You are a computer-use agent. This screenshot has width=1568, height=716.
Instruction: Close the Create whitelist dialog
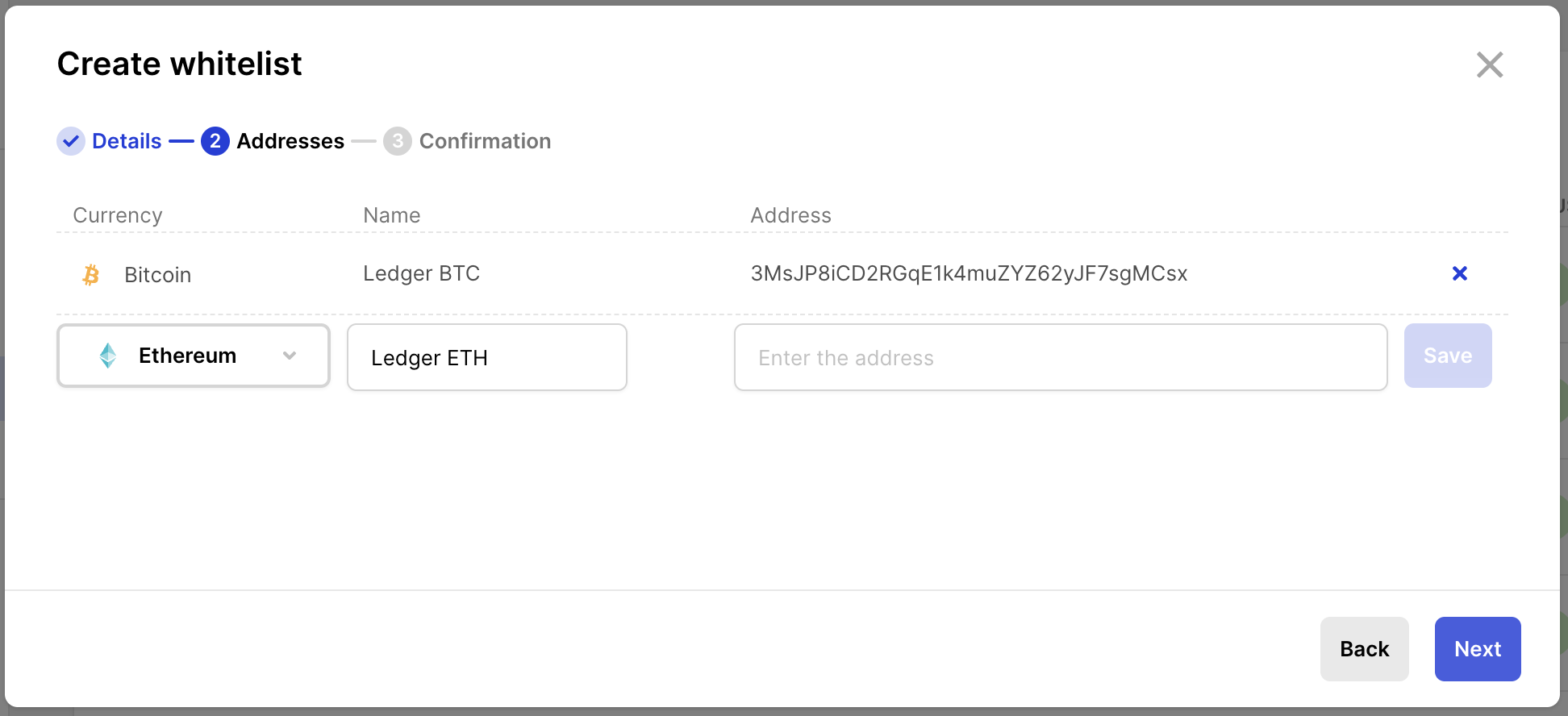pos(1489,65)
